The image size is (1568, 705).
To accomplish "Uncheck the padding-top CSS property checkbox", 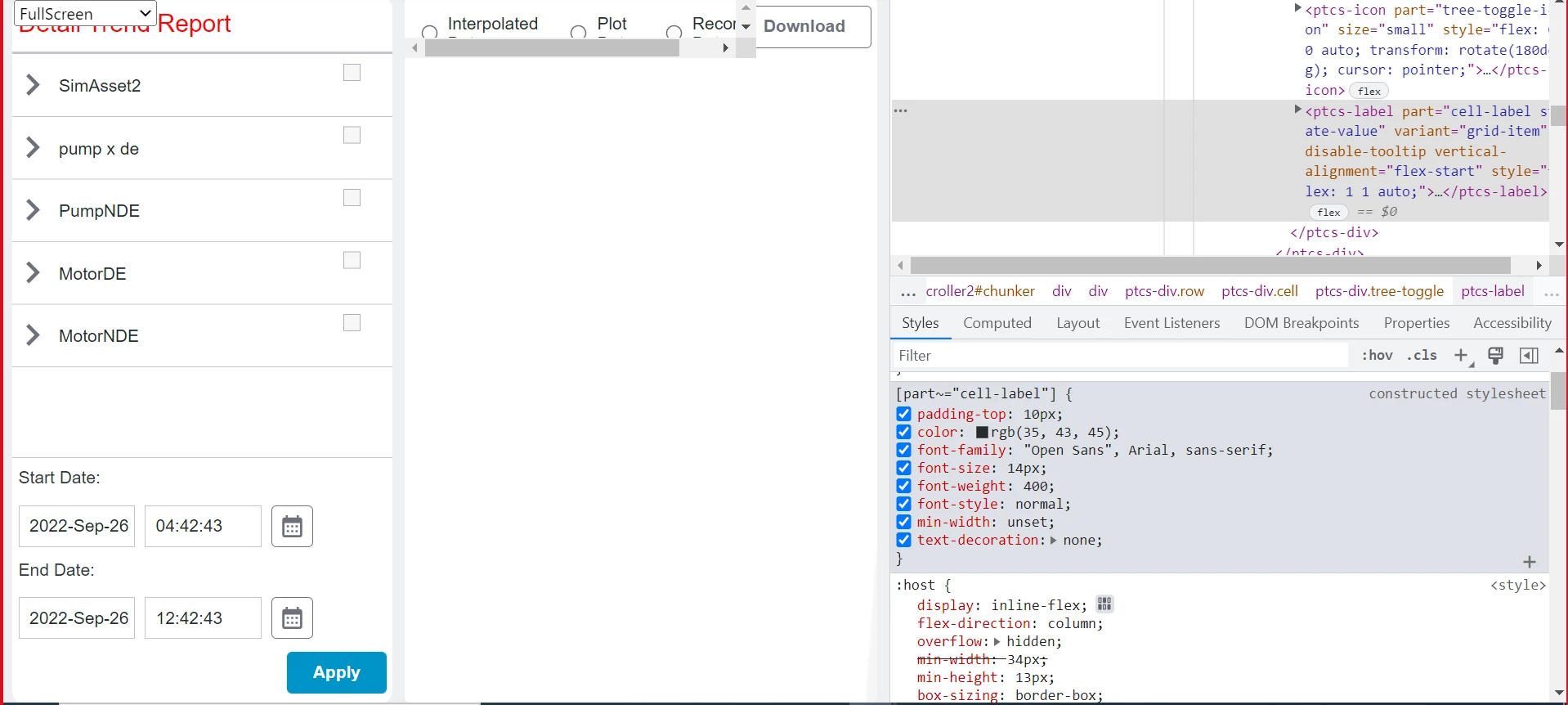I will (x=903, y=414).
